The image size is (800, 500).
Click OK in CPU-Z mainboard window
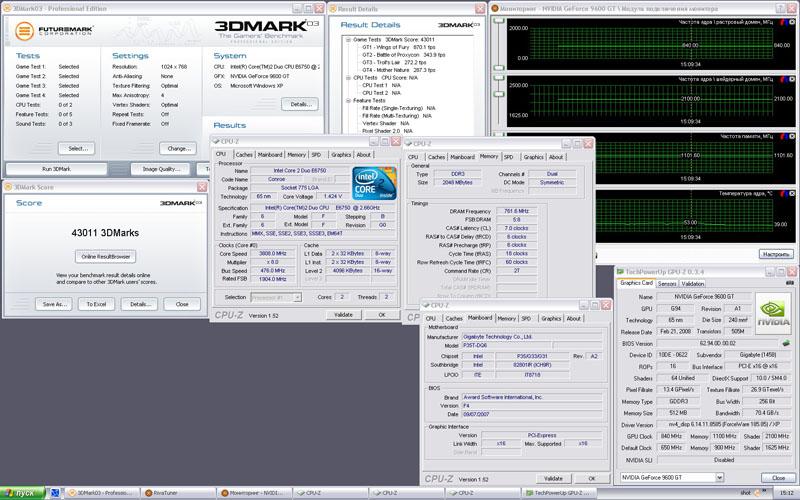pos(592,479)
